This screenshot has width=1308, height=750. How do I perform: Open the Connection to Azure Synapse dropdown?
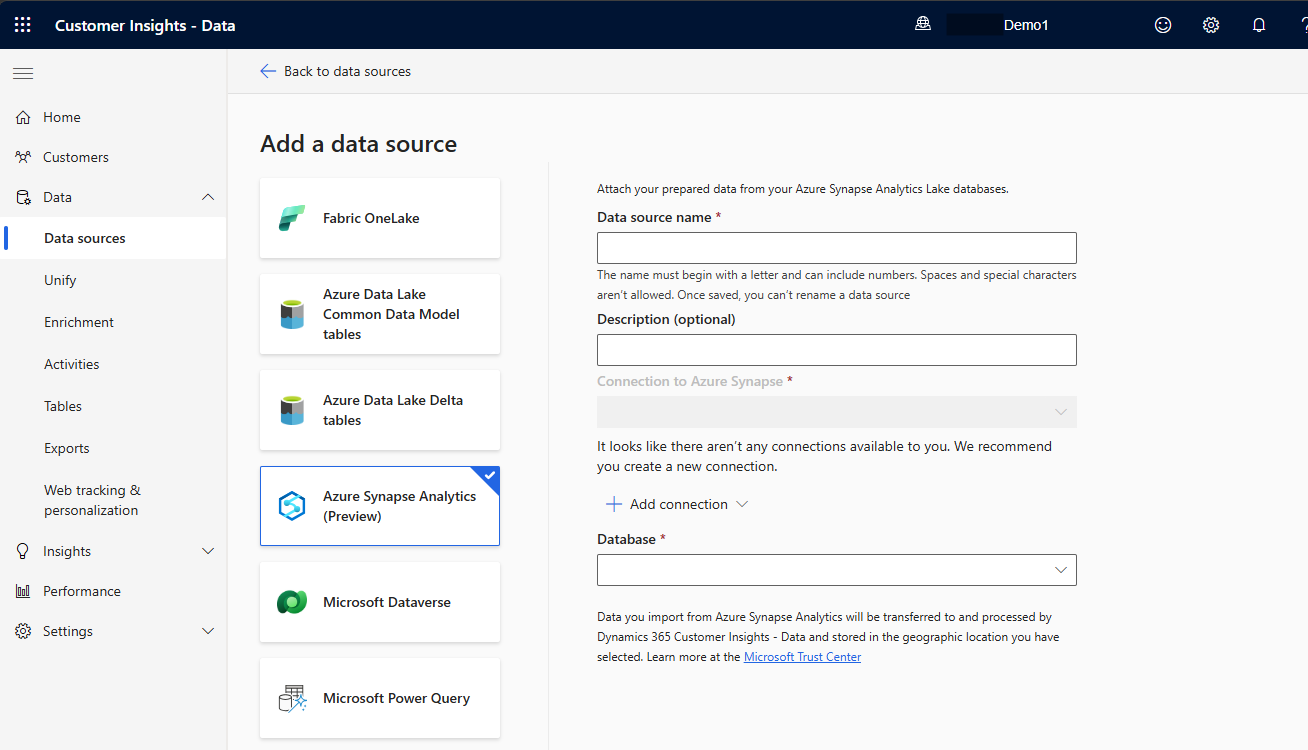837,412
